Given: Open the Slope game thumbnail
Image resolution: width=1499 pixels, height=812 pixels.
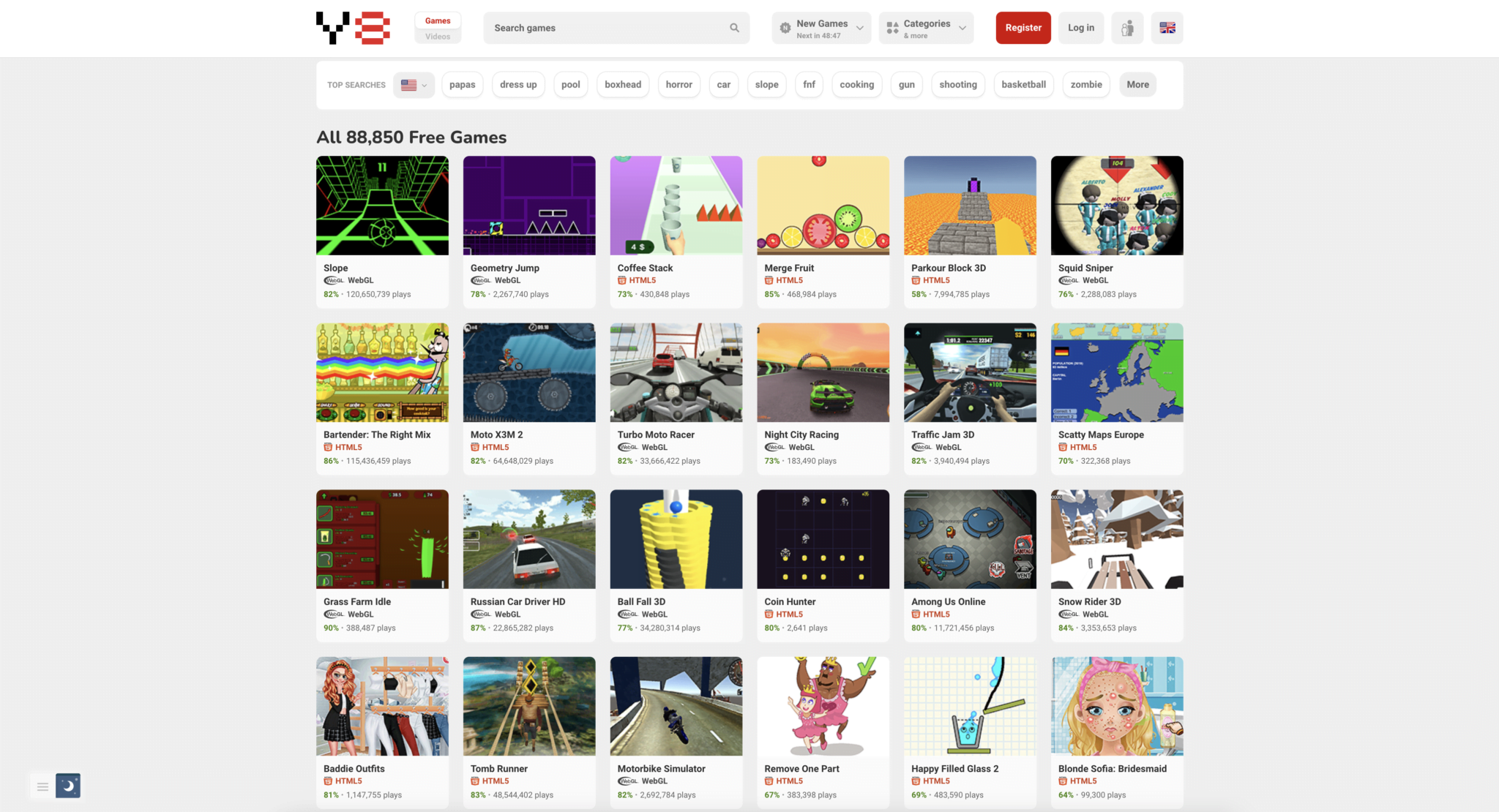Looking at the screenshot, I should [x=382, y=206].
